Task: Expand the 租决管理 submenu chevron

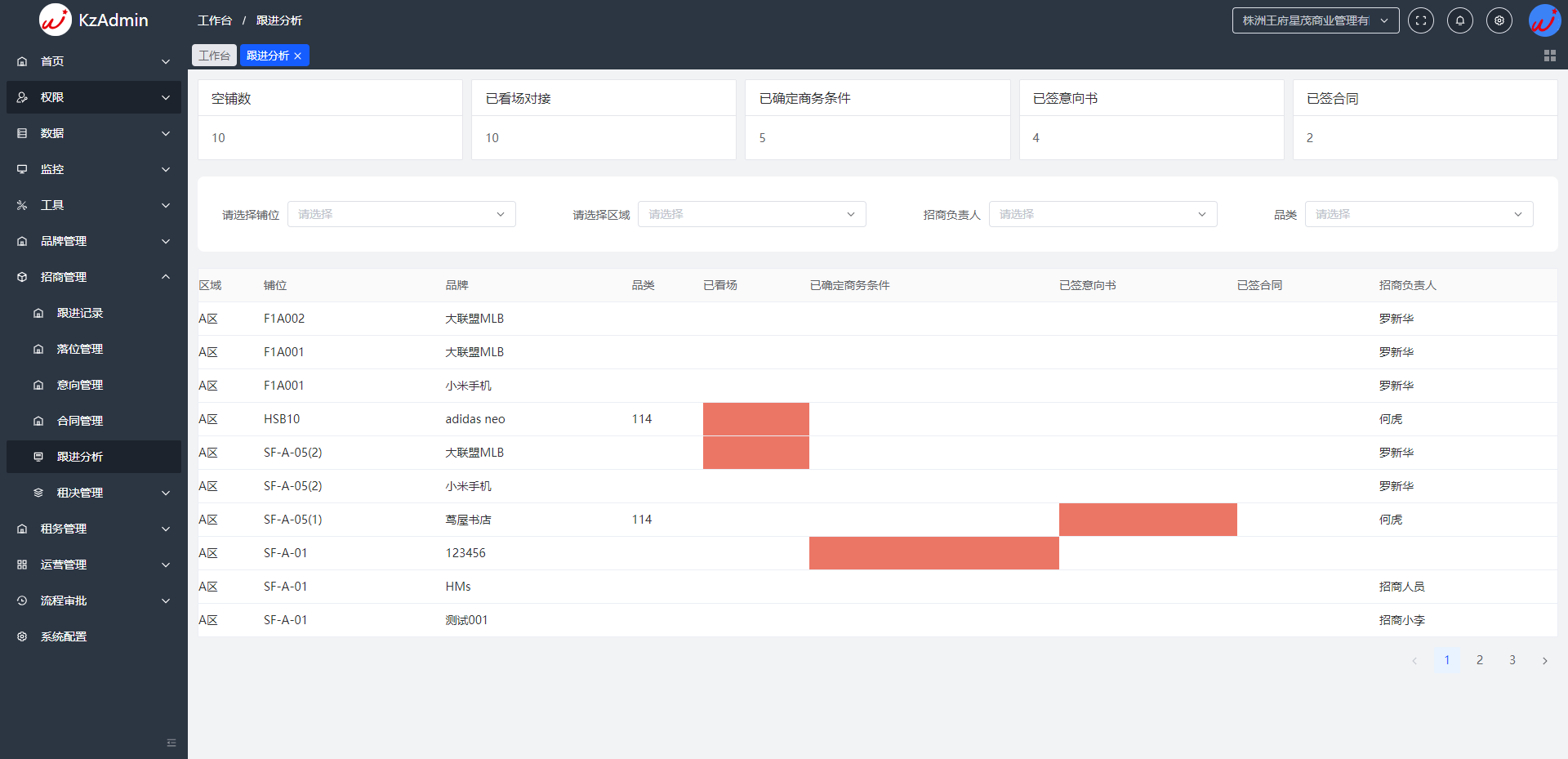Action: pyautogui.click(x=166, y=493)
